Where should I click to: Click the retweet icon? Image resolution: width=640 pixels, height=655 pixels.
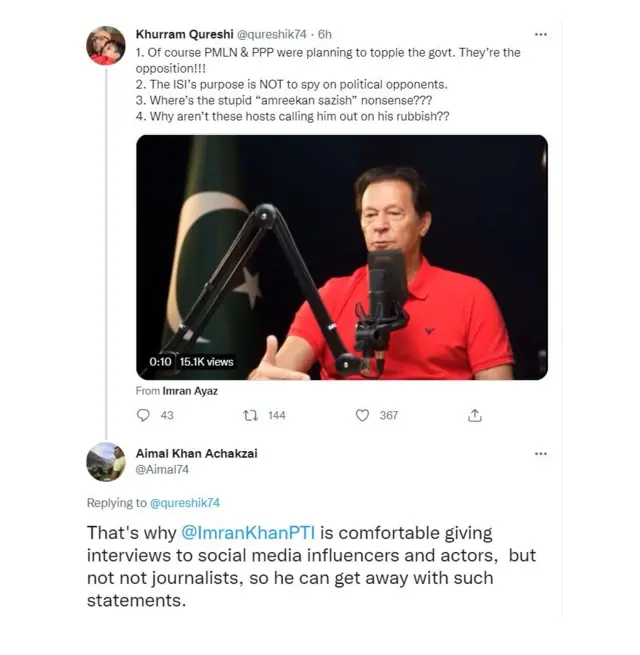[x=252, y=415]
